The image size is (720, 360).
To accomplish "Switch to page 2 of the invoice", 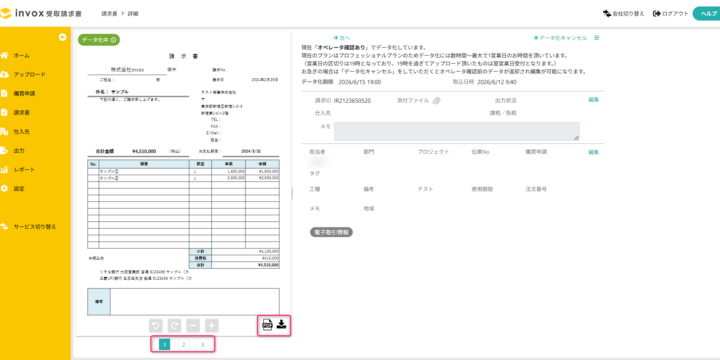I will tap(183, 344).
